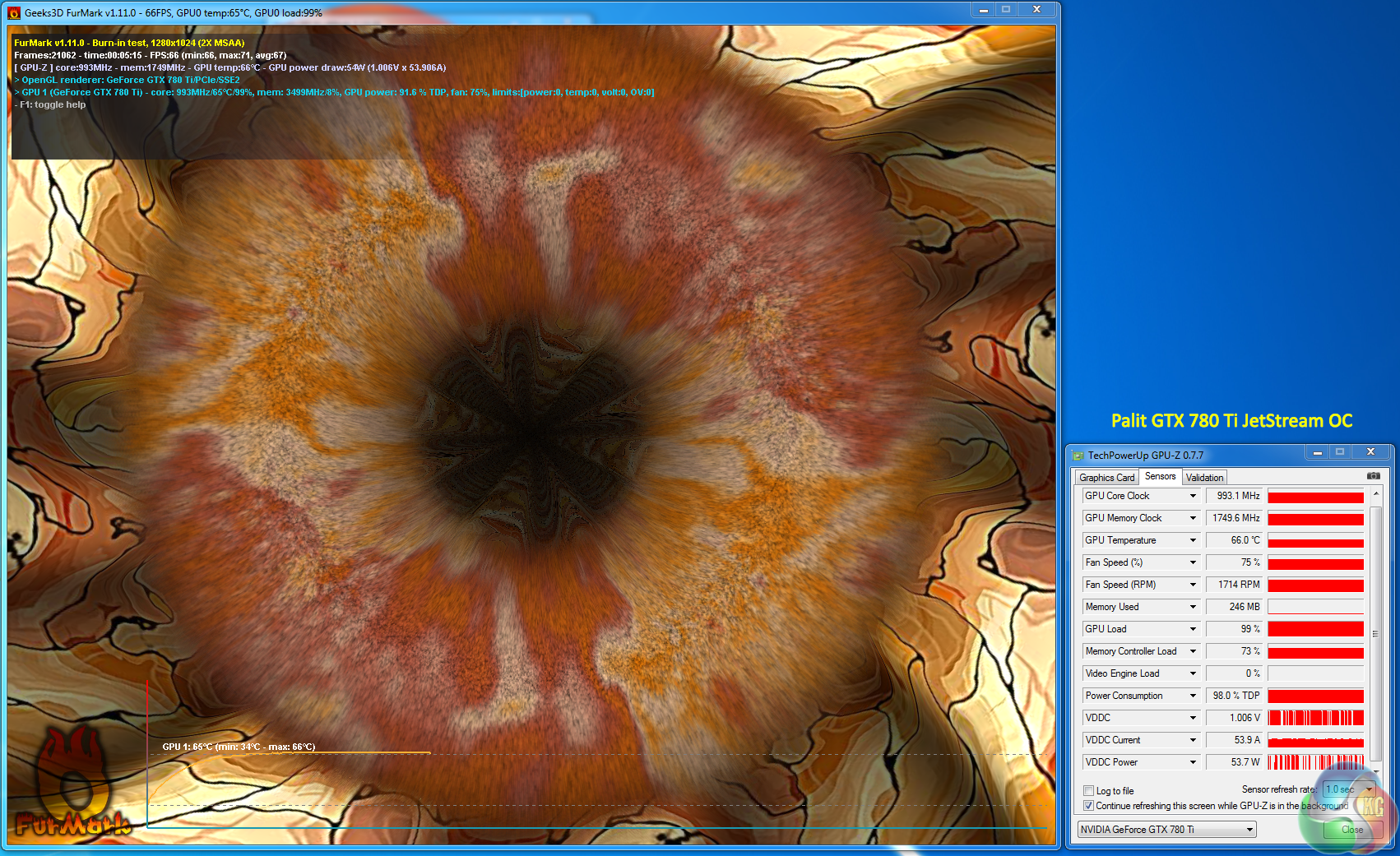The height and width of the screenshot is (856, 1400).
Task: Enable the Log to file checkbox
Action: [x=1088, y=791]
